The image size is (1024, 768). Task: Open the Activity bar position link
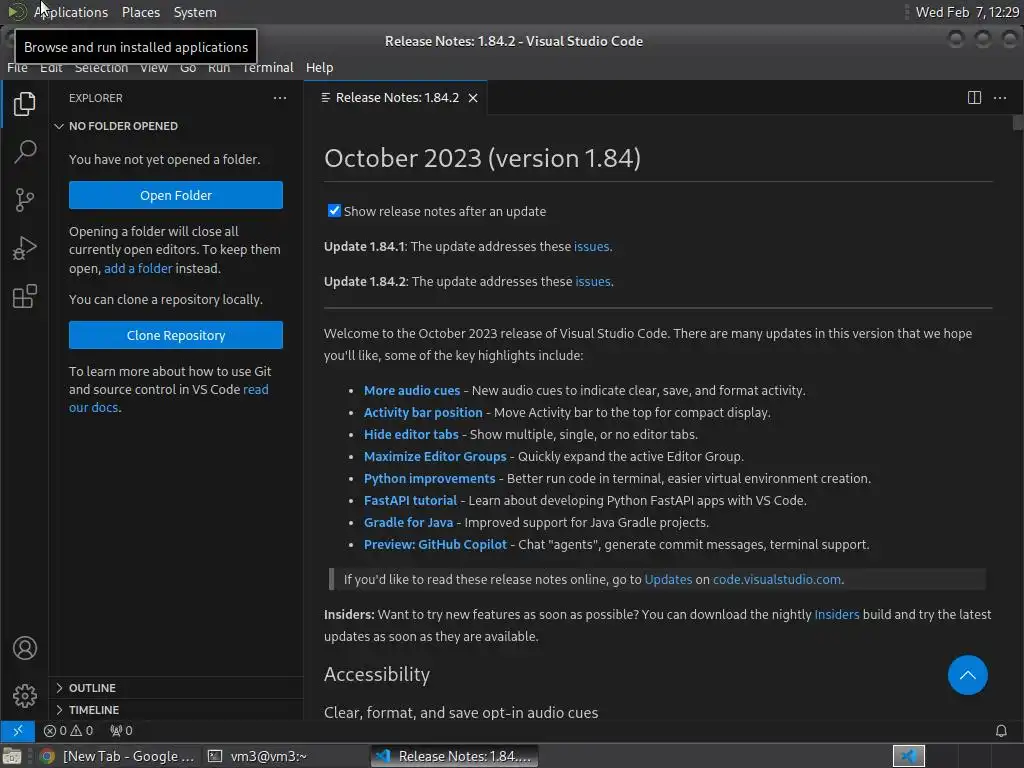tap(423, 413)
